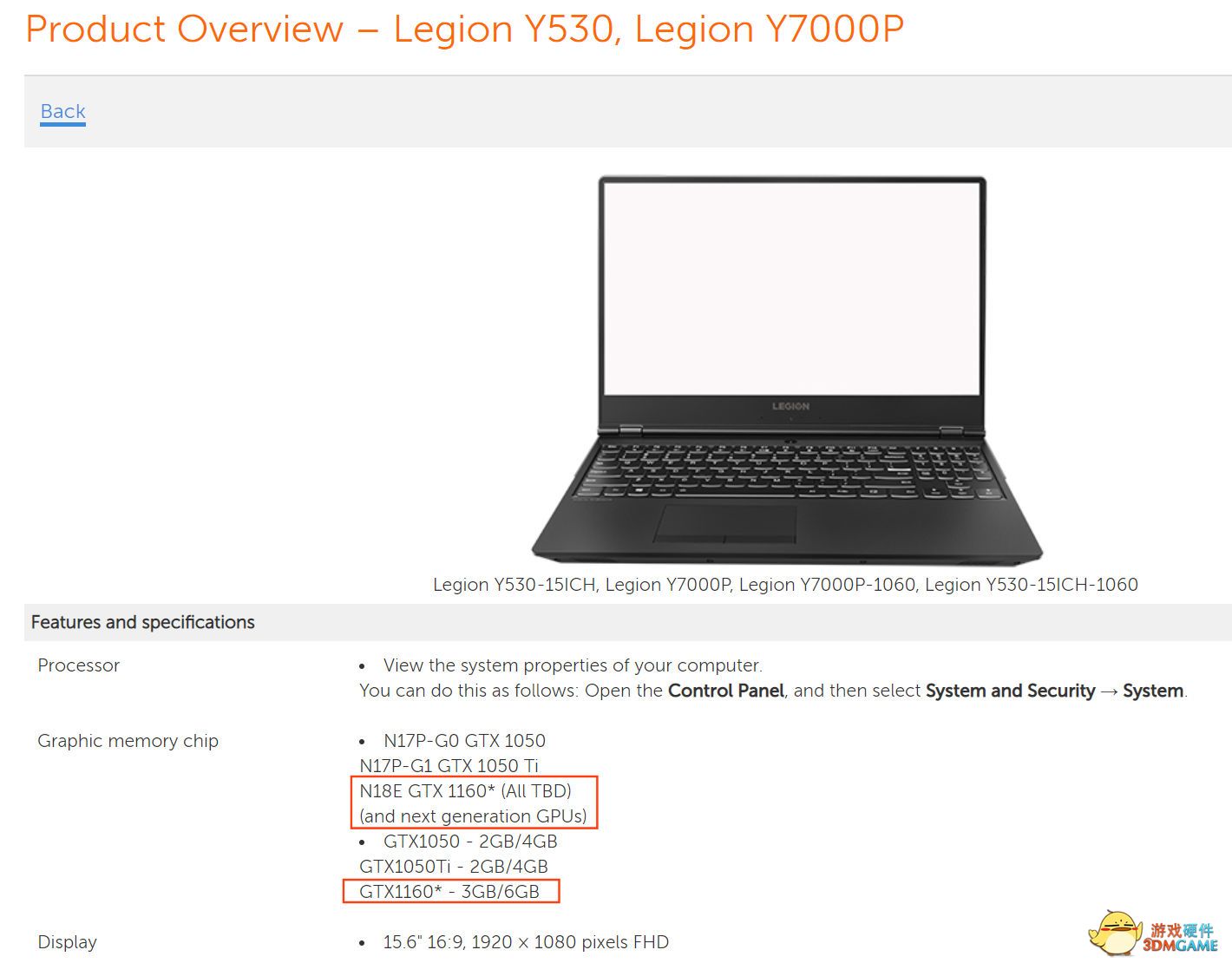The height and width of the screenshot is (963, 1232).
Task: Click the Display row label
Action: pos(67,942)
